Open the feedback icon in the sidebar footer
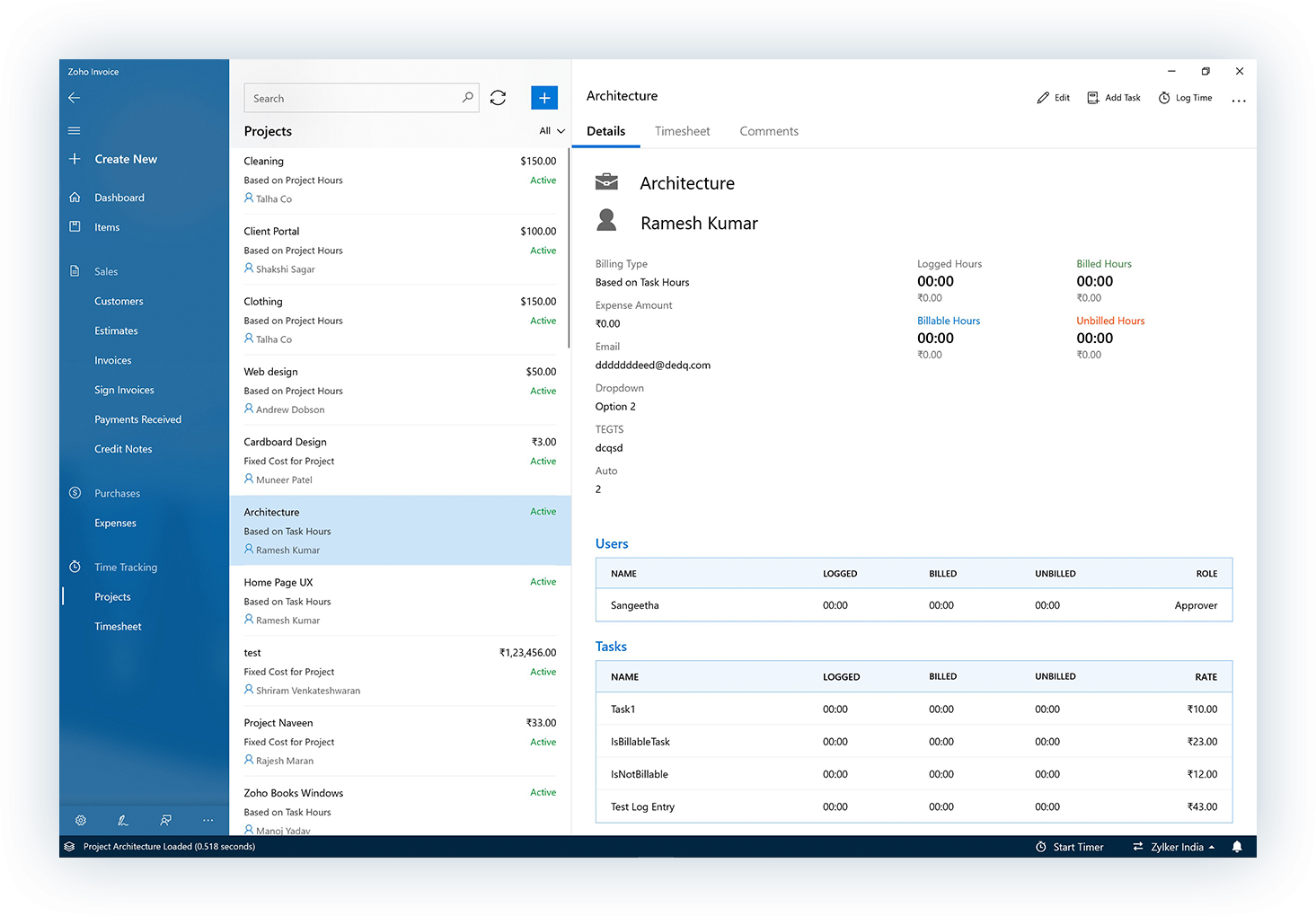The width and height of the screenshot is (1316, 916). point(165,820)
